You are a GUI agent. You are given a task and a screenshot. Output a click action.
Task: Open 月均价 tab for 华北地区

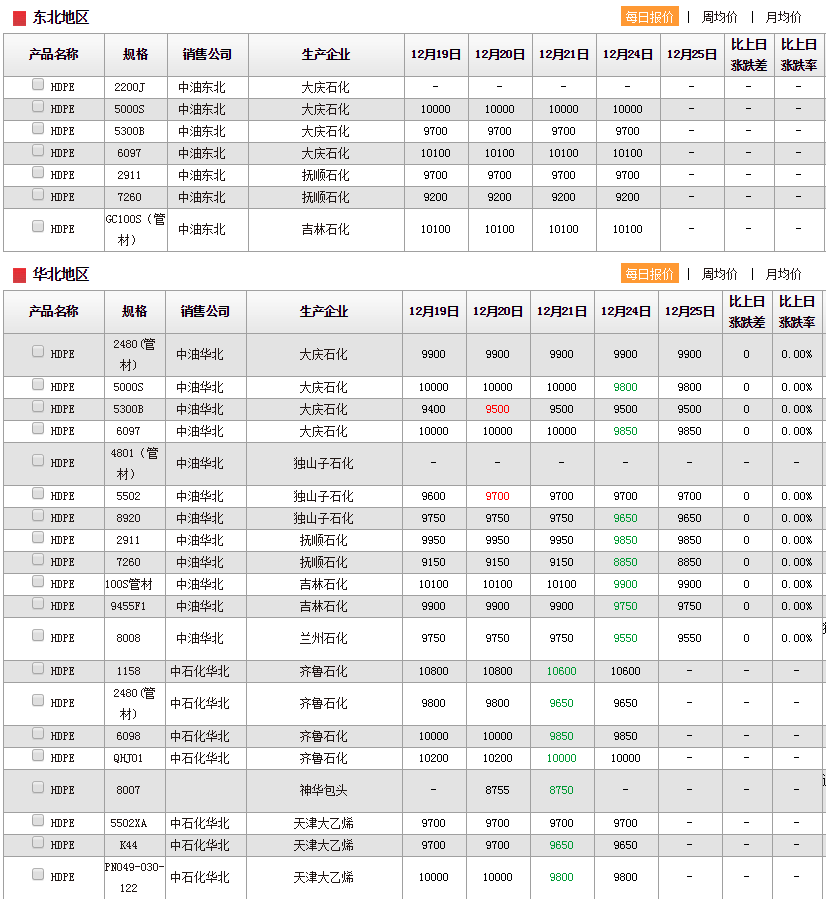(x=783, y=274)
